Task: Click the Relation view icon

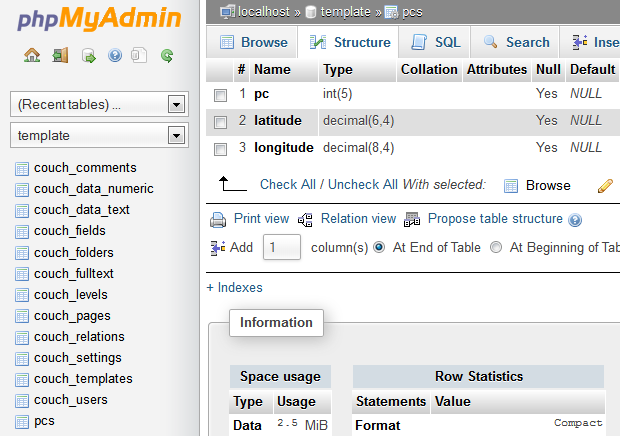Action: point(305,220)
